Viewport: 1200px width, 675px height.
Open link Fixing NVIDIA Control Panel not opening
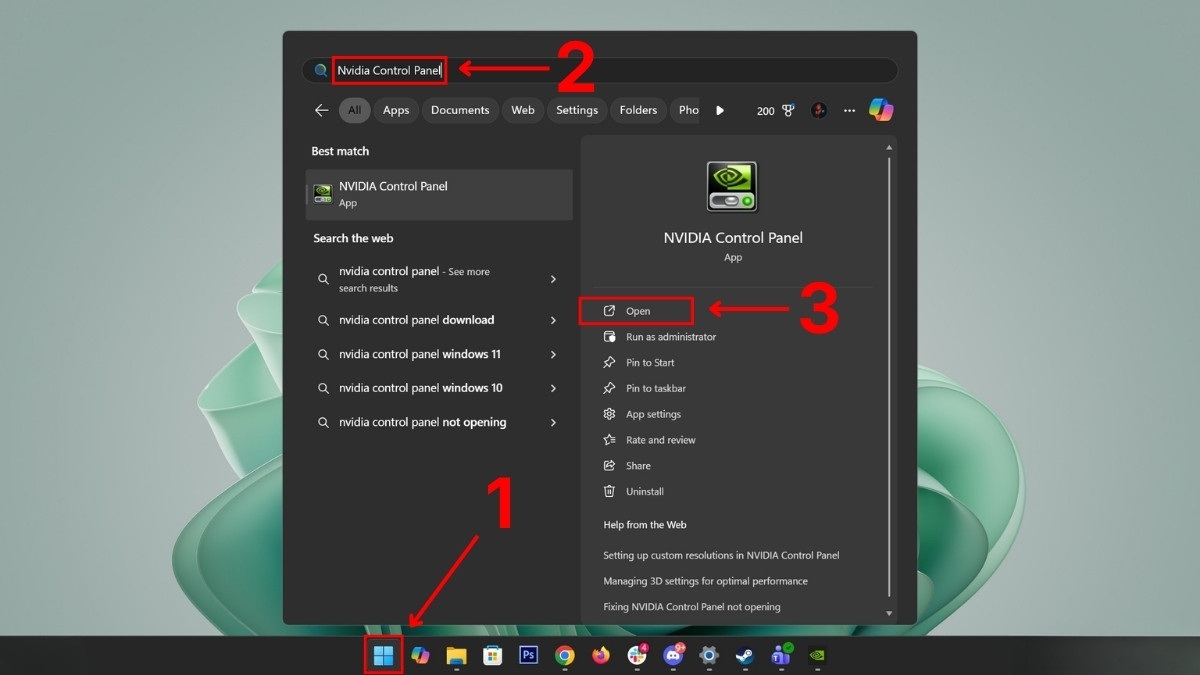coord(692,607)
